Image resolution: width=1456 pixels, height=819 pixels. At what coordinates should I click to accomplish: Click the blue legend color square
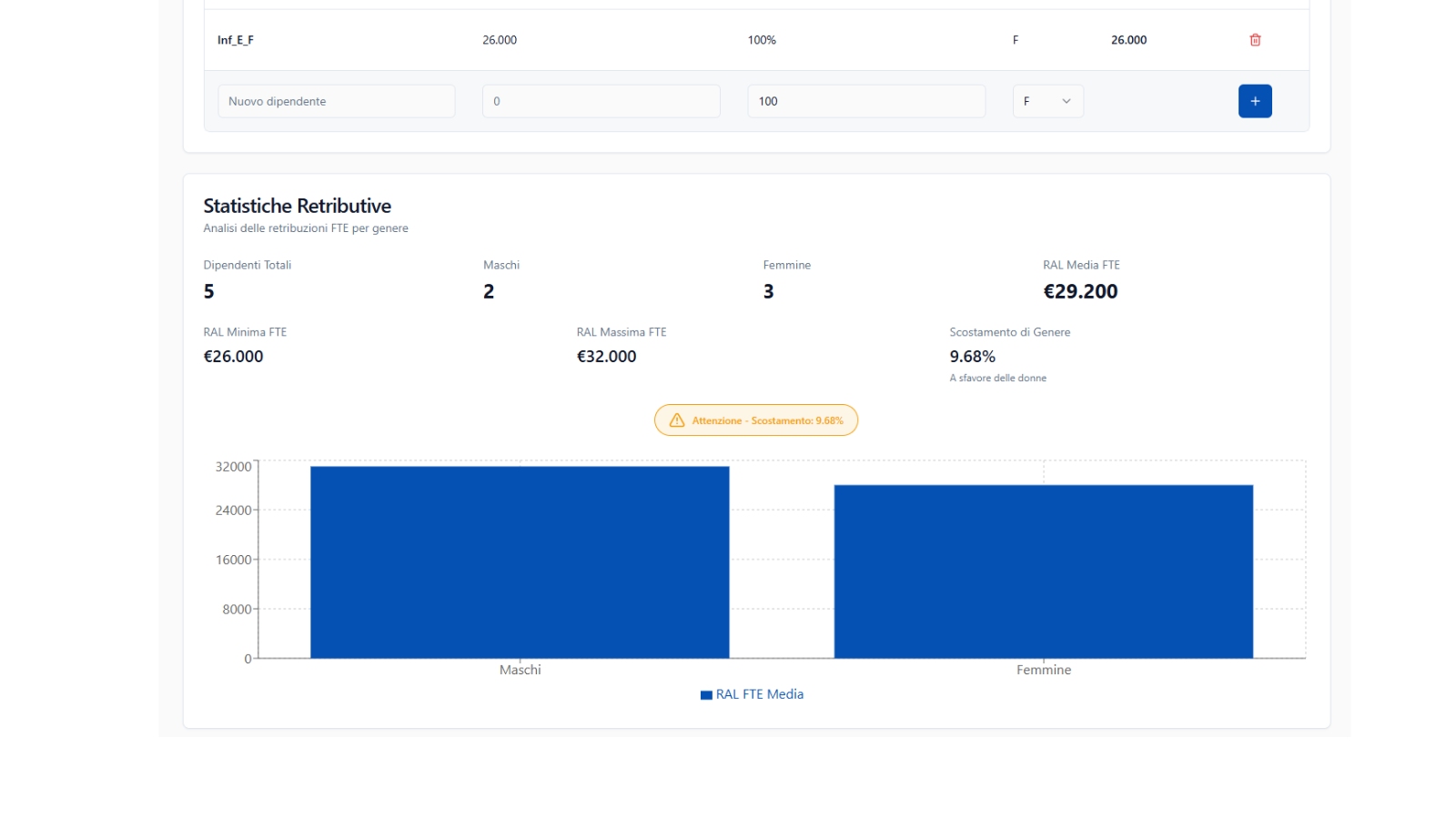706,695
